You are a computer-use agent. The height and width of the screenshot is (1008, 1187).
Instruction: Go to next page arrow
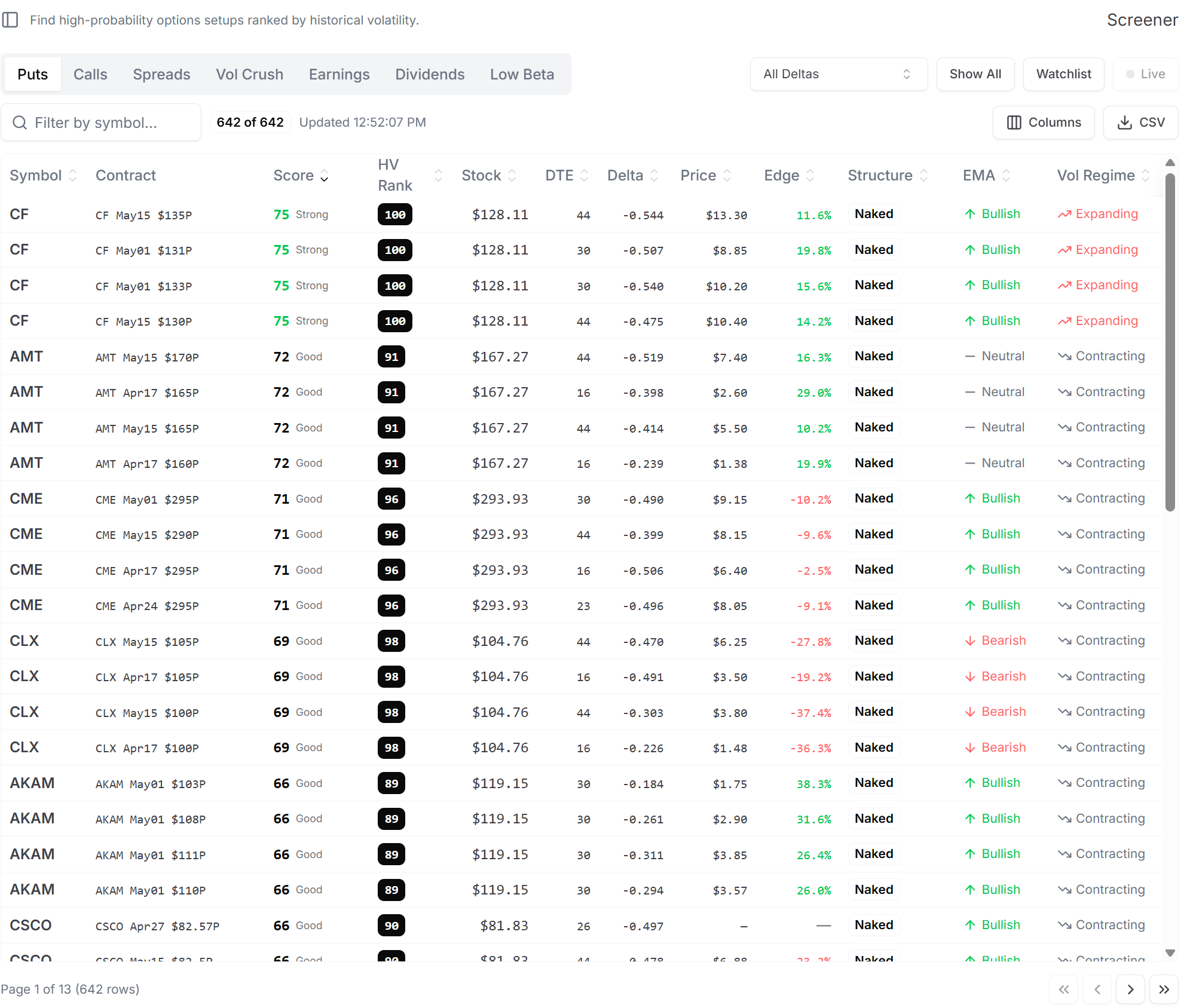click(1130, 989)
